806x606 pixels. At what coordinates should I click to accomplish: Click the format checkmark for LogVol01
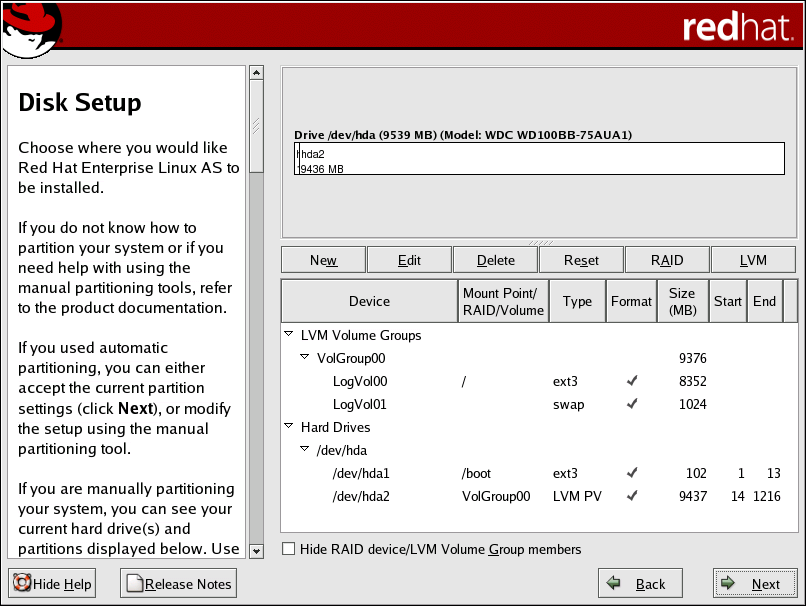631,404
